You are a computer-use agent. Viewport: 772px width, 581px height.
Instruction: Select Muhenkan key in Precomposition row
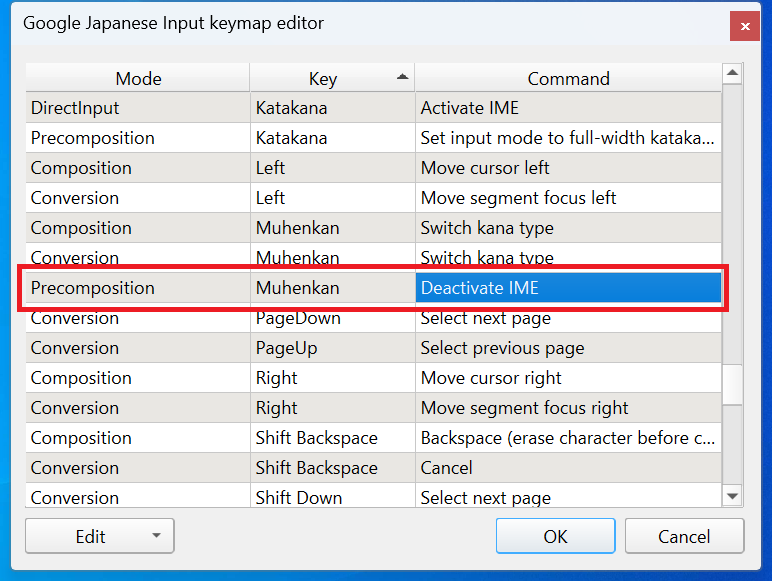pyautogui.click(x=333, y=288)
